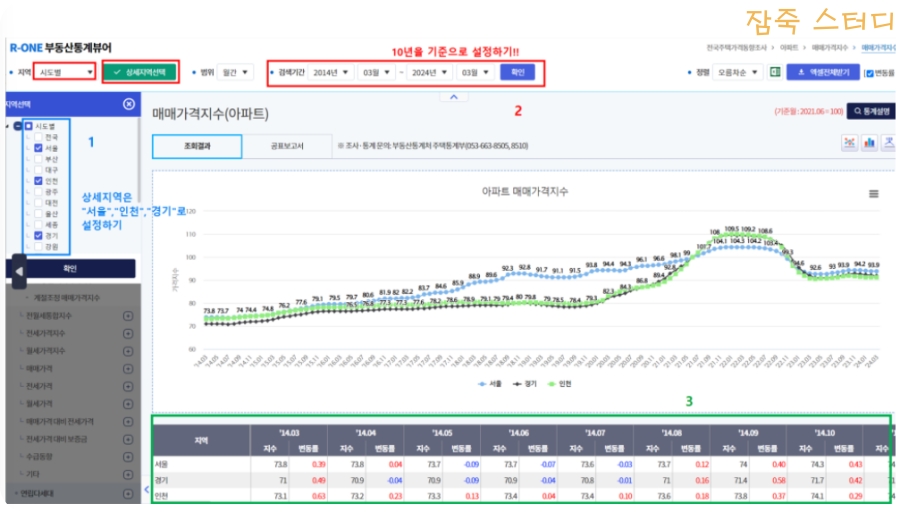The width and height of the screenshot is (900, 512).
Task: Click the R-ONE 부동산통계뷰어 logo
Action: point(61,48)
